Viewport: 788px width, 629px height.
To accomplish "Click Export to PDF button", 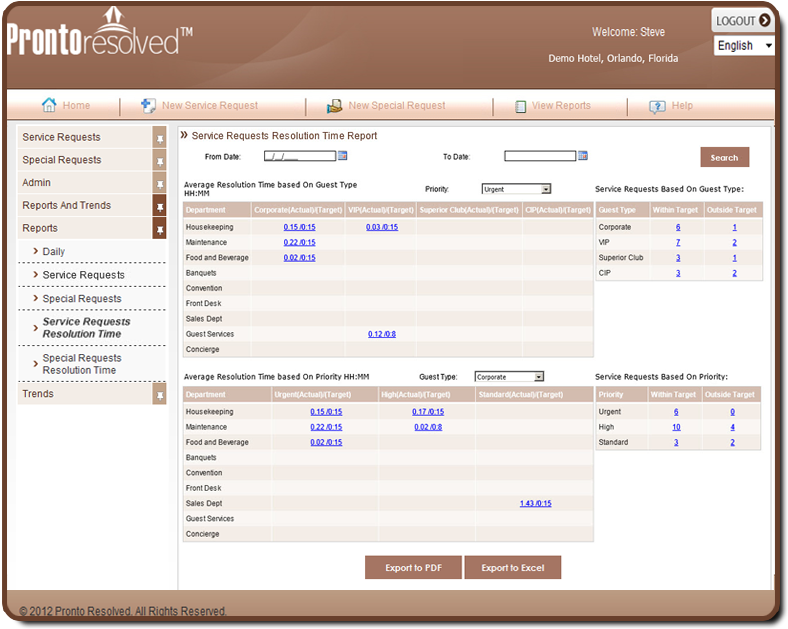I will (x=413, y=568).
